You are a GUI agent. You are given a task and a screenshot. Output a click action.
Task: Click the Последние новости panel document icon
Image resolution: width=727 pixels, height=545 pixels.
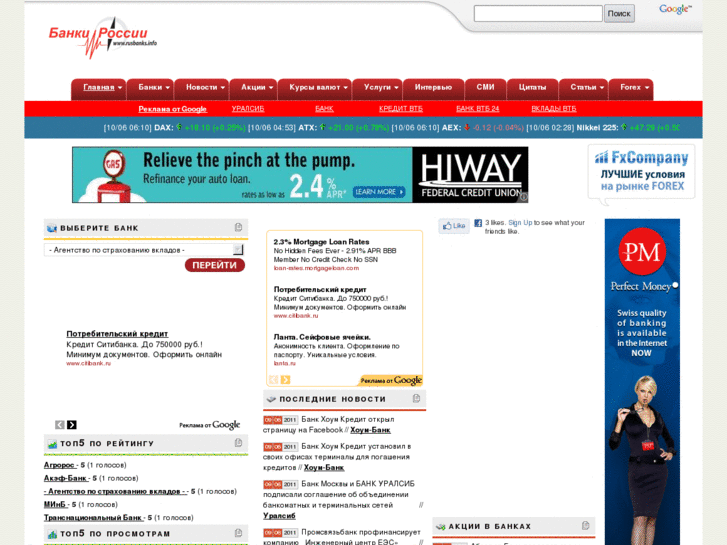pyautogui.click(x=416, y=398)
